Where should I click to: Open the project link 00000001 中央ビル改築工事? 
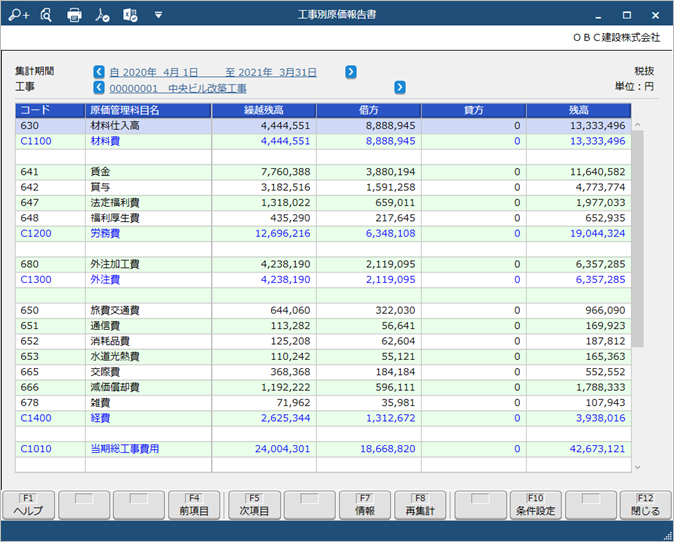[178, 89]
